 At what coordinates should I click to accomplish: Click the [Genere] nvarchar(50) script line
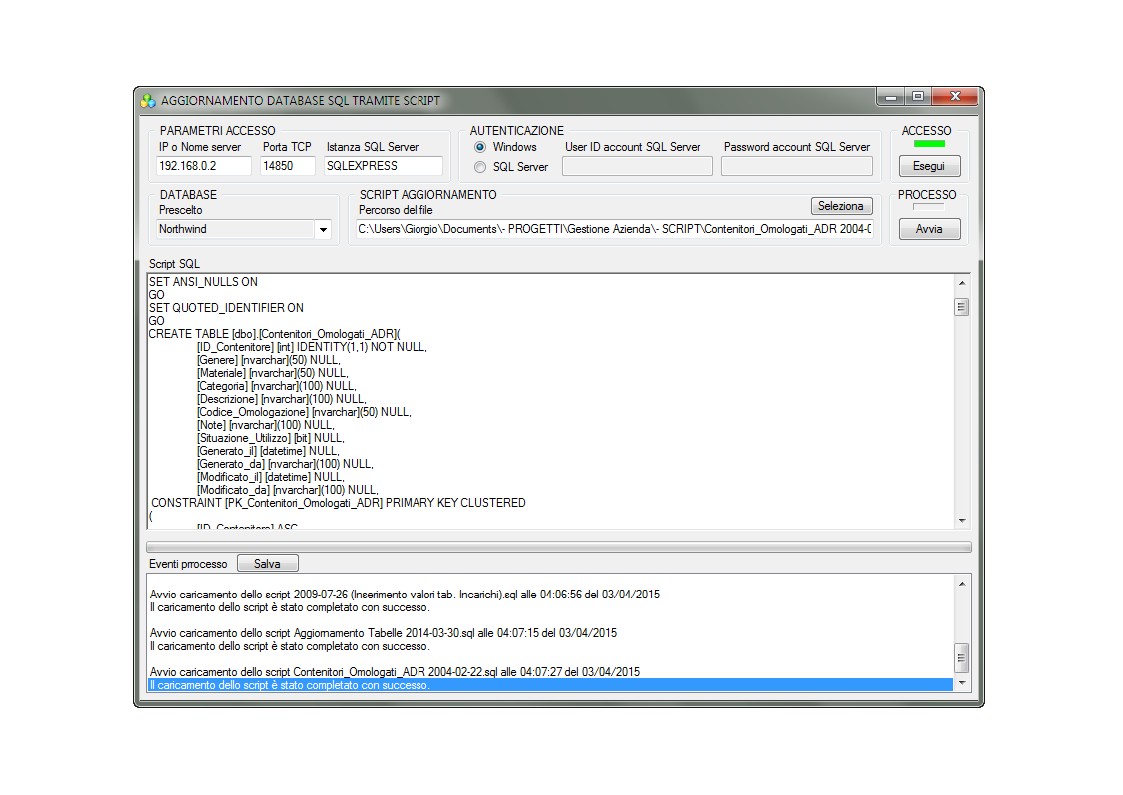[269, 360]
